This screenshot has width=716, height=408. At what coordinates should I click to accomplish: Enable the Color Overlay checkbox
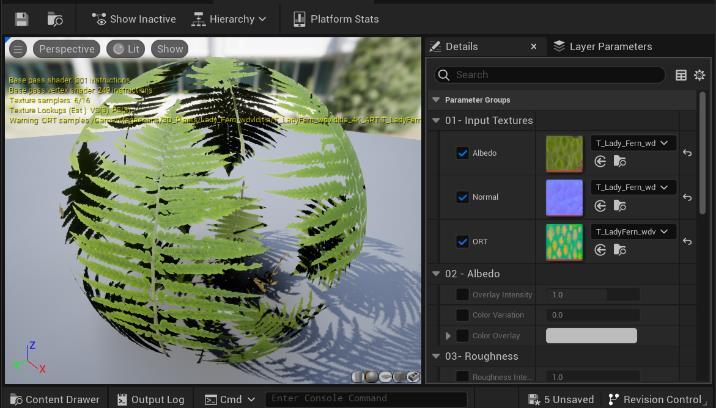pos(463,336)
